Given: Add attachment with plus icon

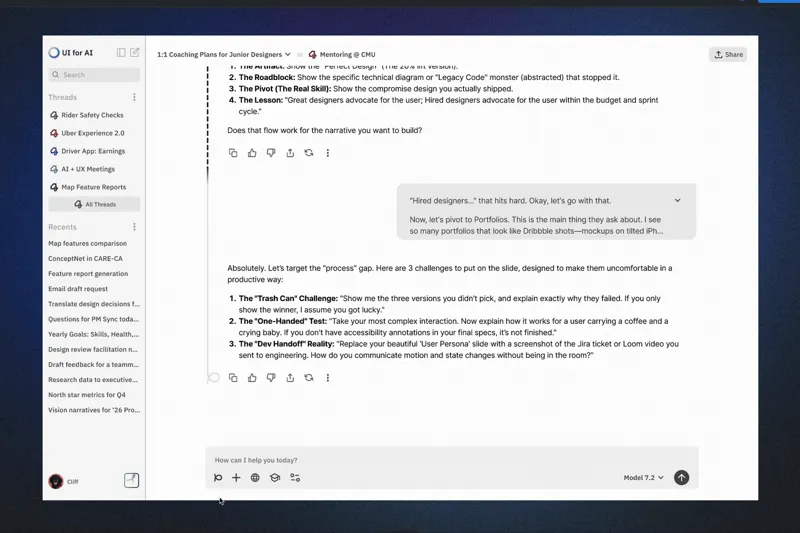Looking at the screenshot, I should pos(236,478).
